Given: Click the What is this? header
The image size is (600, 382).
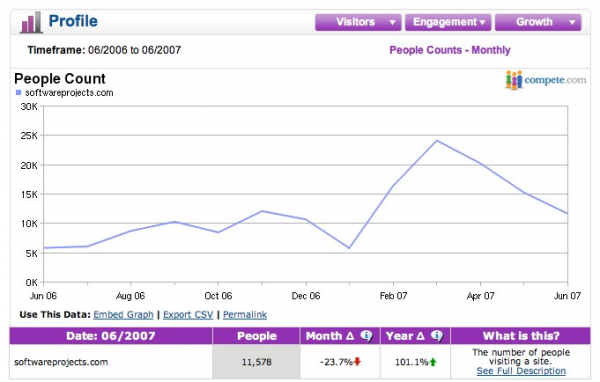Looking at the screenshot, I should pos(521,336).
